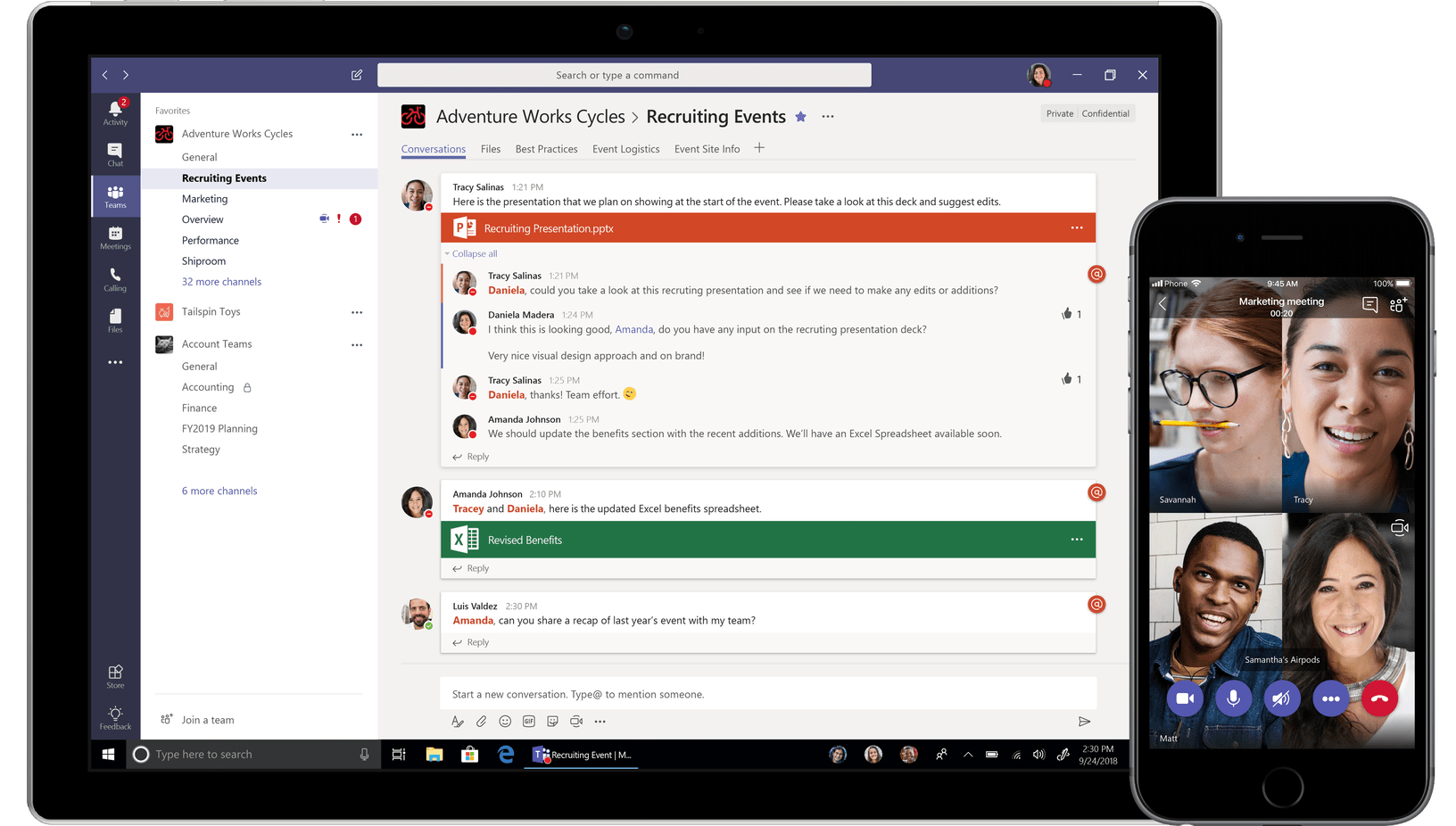Open more options button in phone call
This screenshot has height=826, width=1456.
coord(1330,698)
